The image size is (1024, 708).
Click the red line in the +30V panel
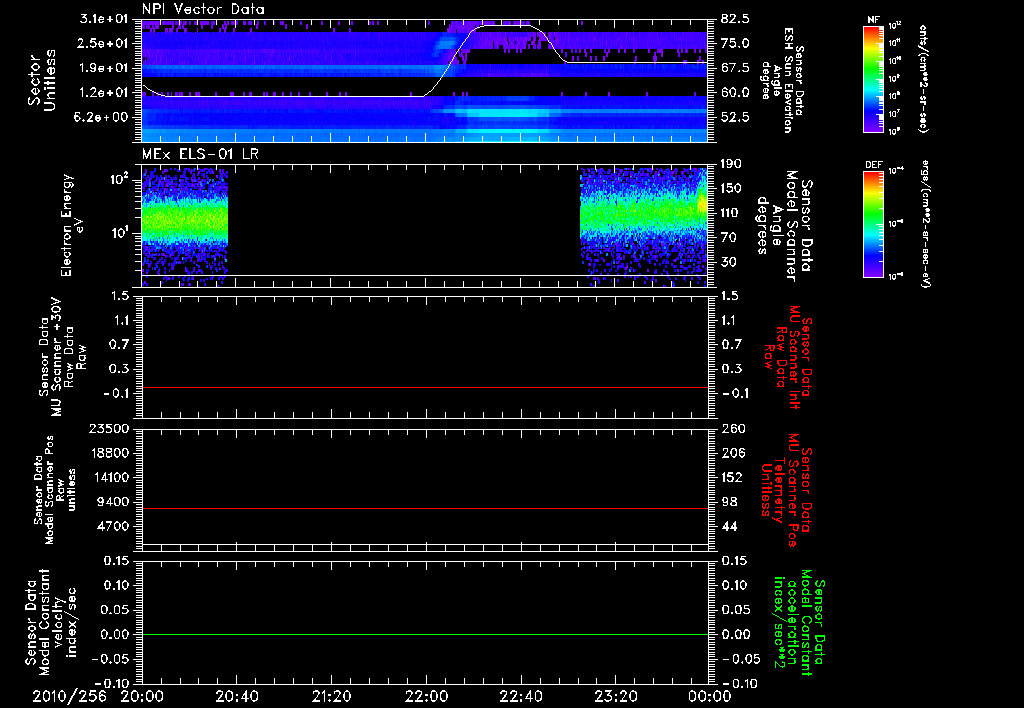[x=424, y=388]
